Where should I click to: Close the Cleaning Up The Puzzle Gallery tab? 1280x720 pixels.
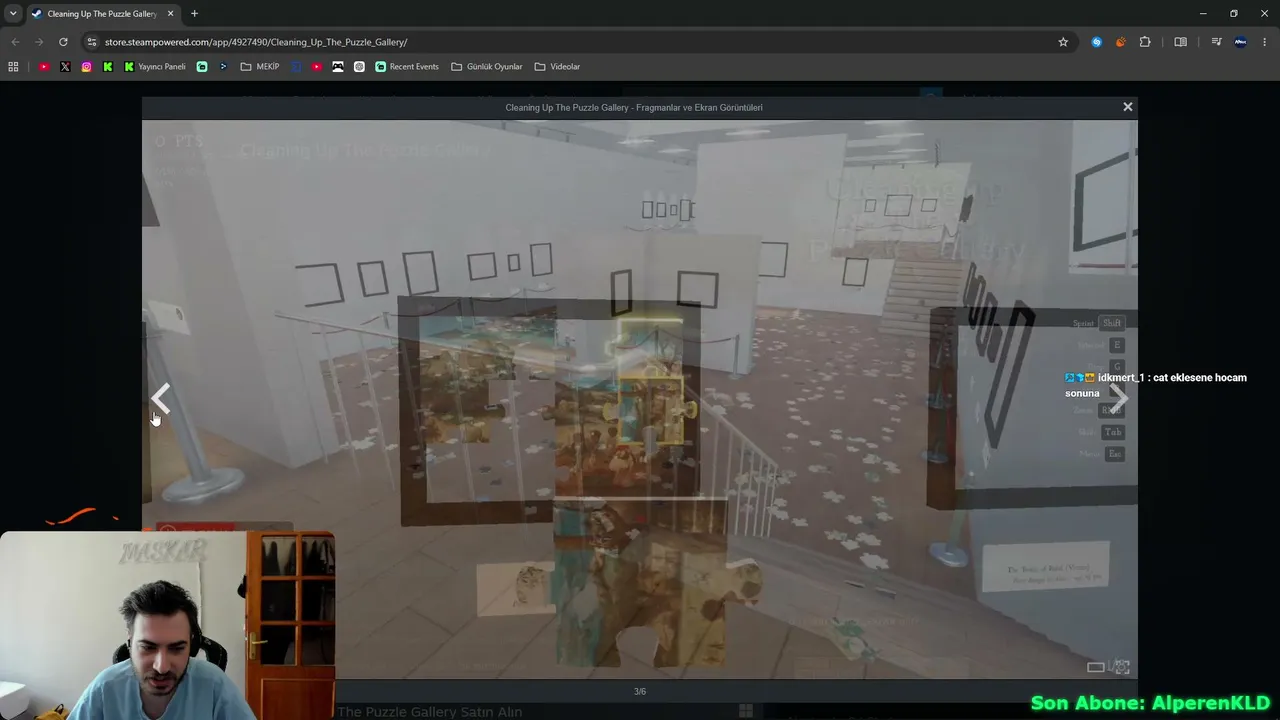[x=170, y=14]
